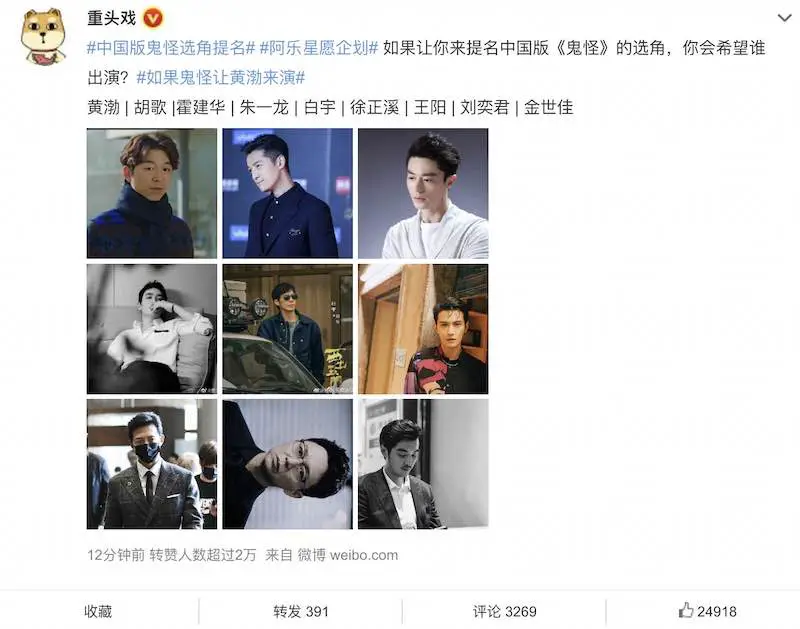The width and height of the screenshot is (800, 629).
Task: Open the 评论 3269 comments section
Action: (504, 611)
